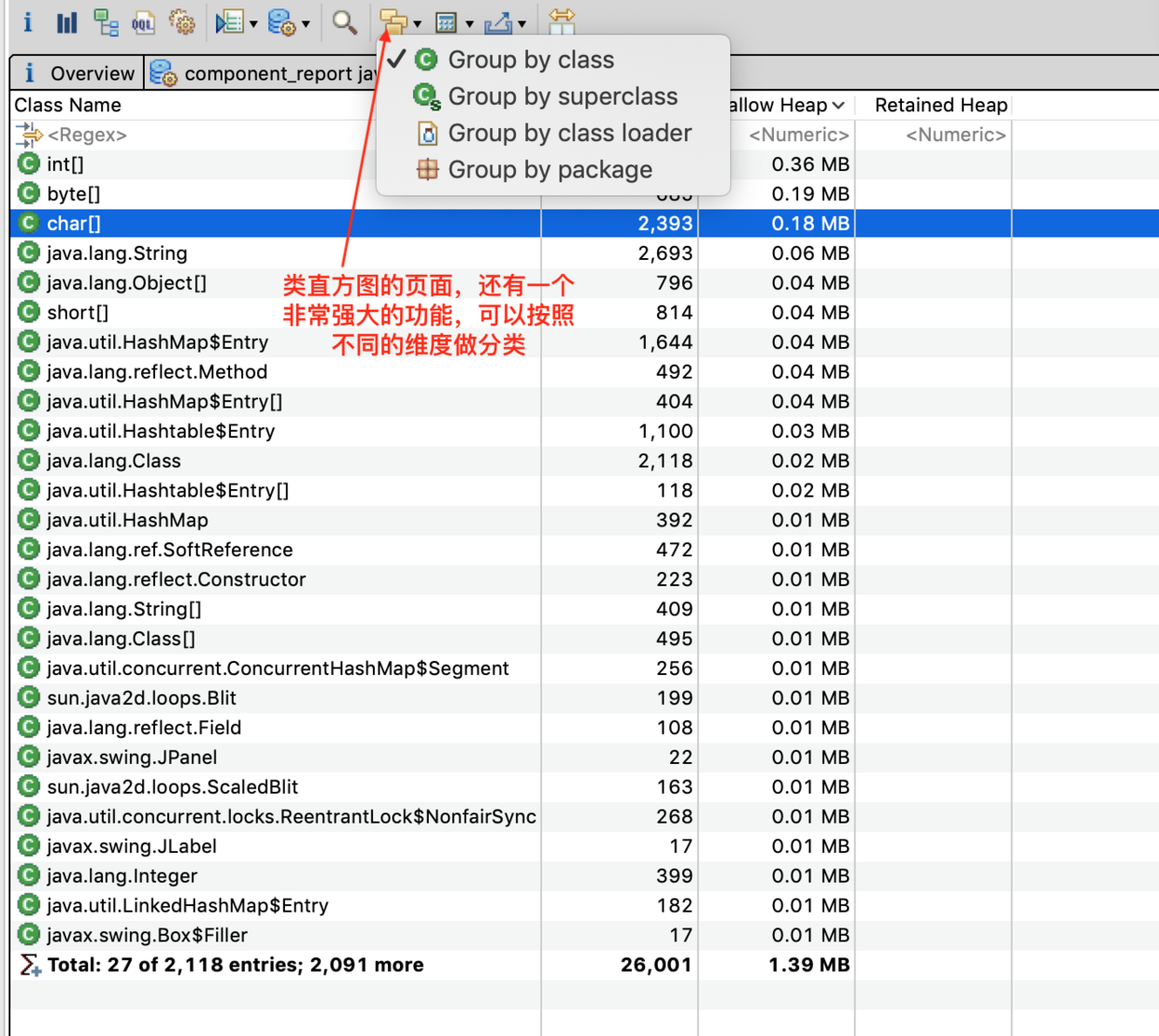Click the class icon beside int[]
This screenshot has height=1036, width=1159.
[29, 165]
